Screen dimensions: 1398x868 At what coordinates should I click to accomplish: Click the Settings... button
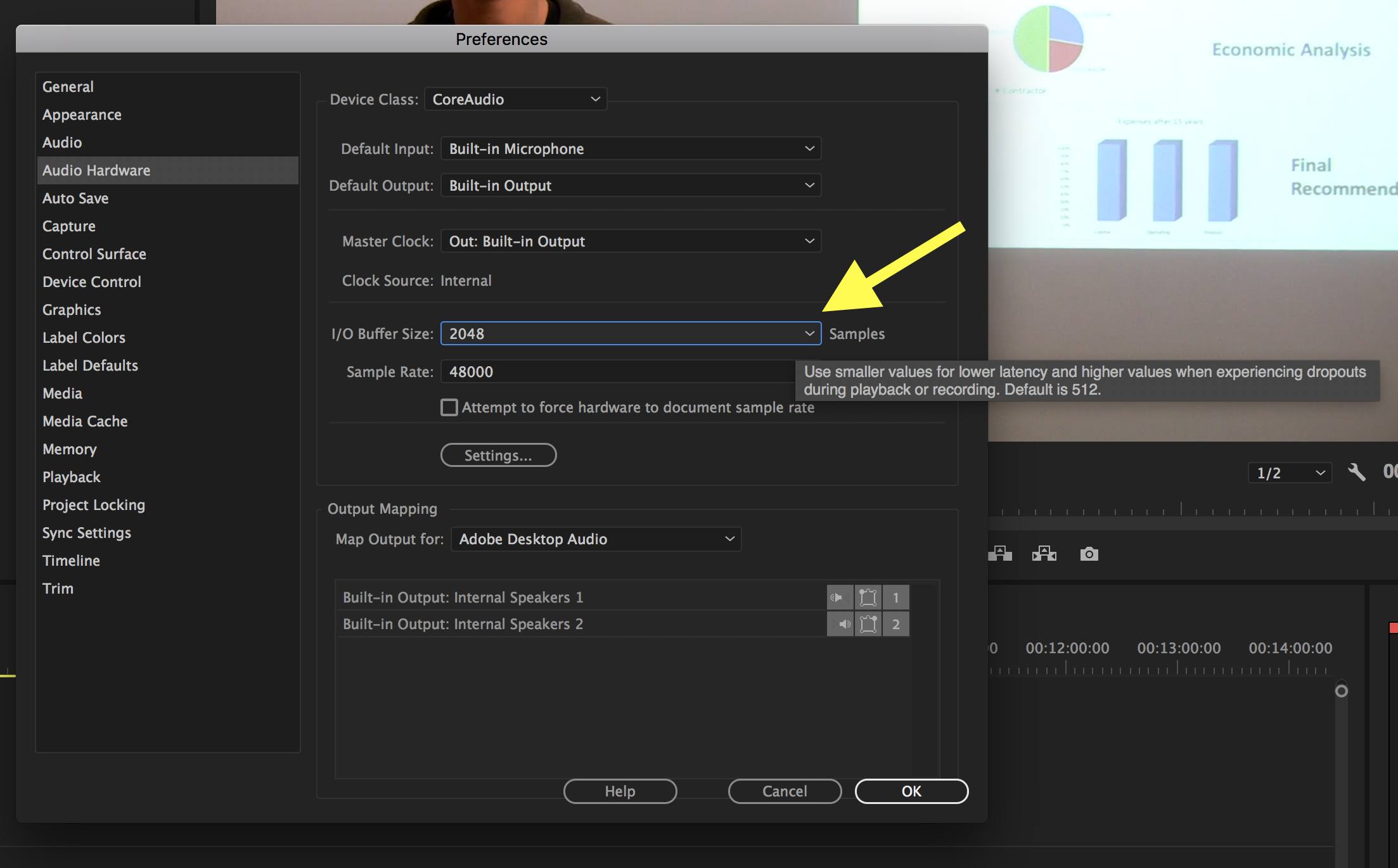(498, 456)
